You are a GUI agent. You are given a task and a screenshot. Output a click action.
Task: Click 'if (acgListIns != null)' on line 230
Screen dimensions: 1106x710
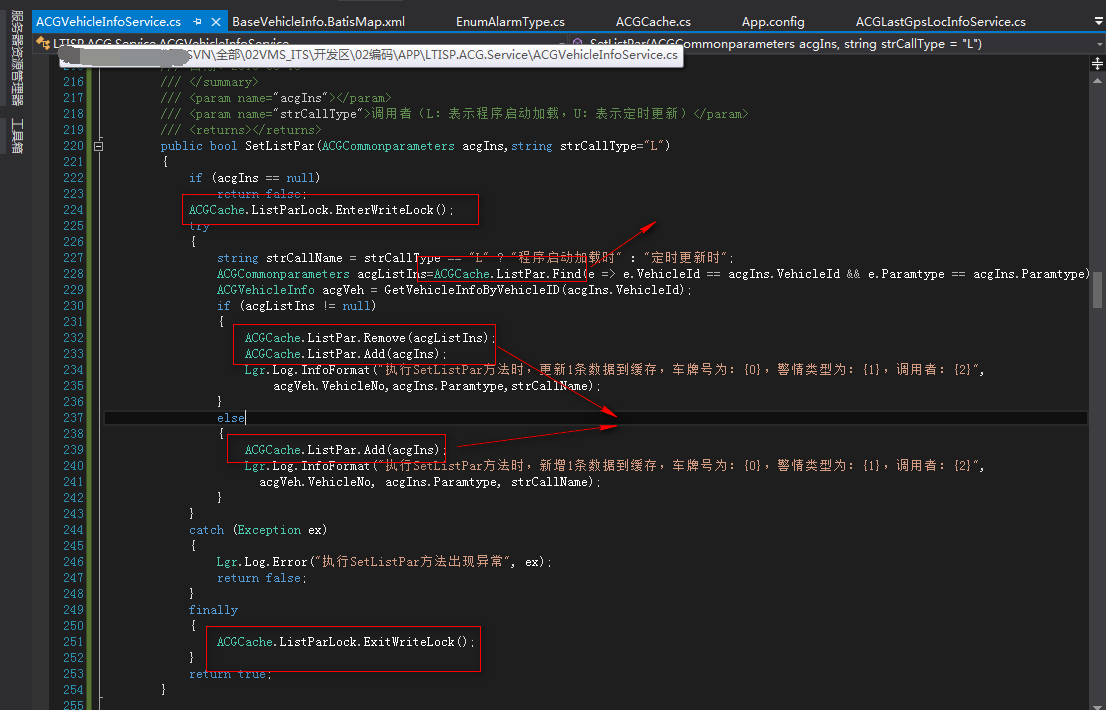coord(296,306)
